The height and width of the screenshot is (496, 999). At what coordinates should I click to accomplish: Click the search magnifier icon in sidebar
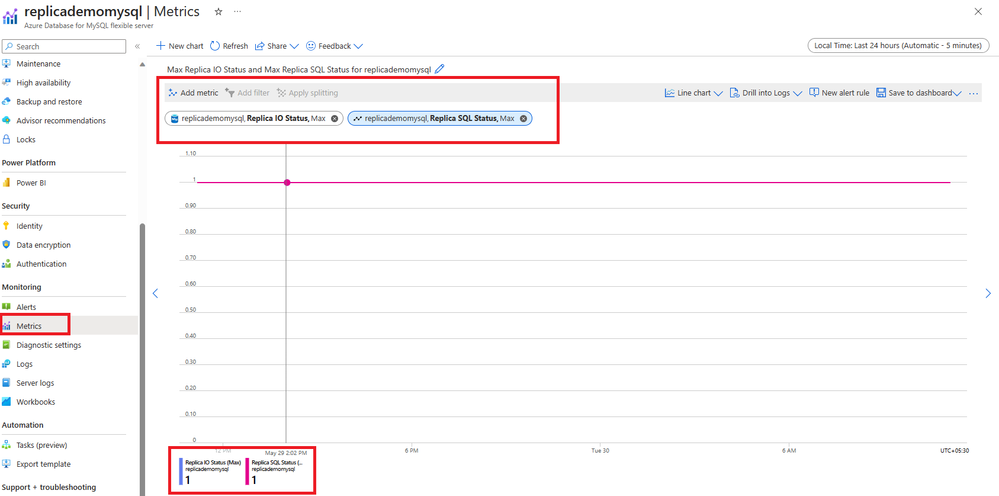point(9,46)
